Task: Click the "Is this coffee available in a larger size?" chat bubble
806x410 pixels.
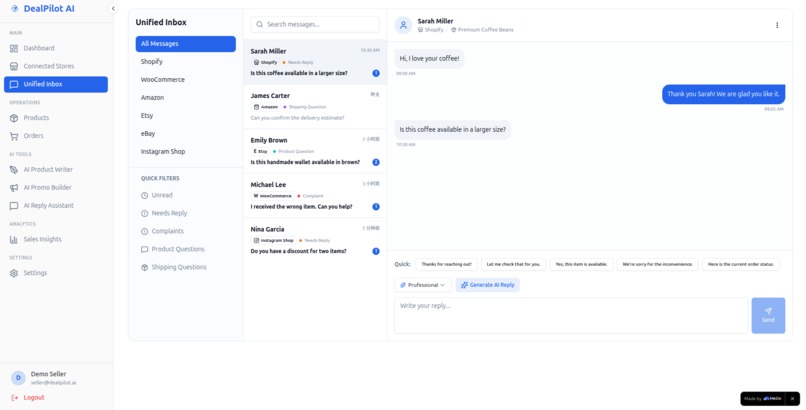Action: pos(453,129)
